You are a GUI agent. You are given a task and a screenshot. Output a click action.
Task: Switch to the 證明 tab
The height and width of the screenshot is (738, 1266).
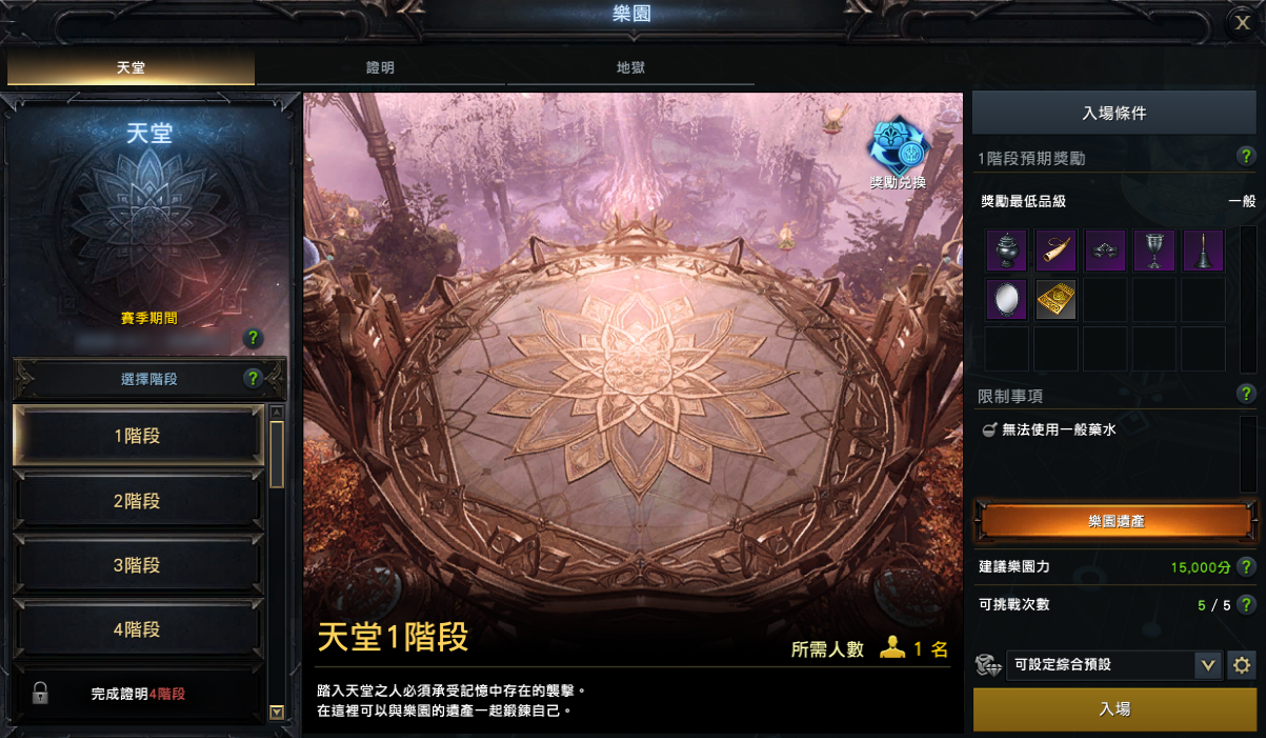tap(380, 68)
